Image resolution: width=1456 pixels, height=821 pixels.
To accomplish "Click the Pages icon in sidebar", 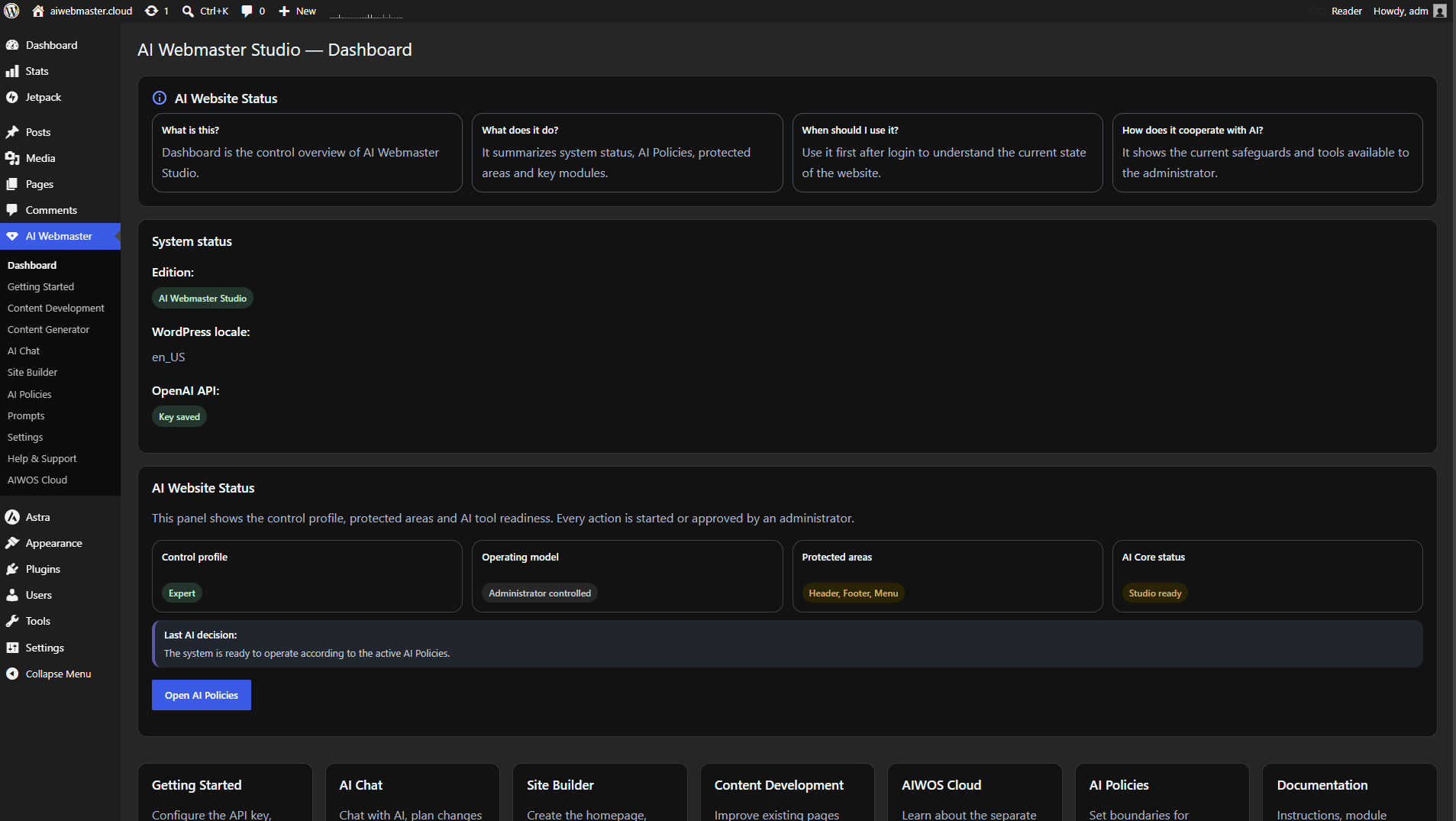I will [12, 184].
